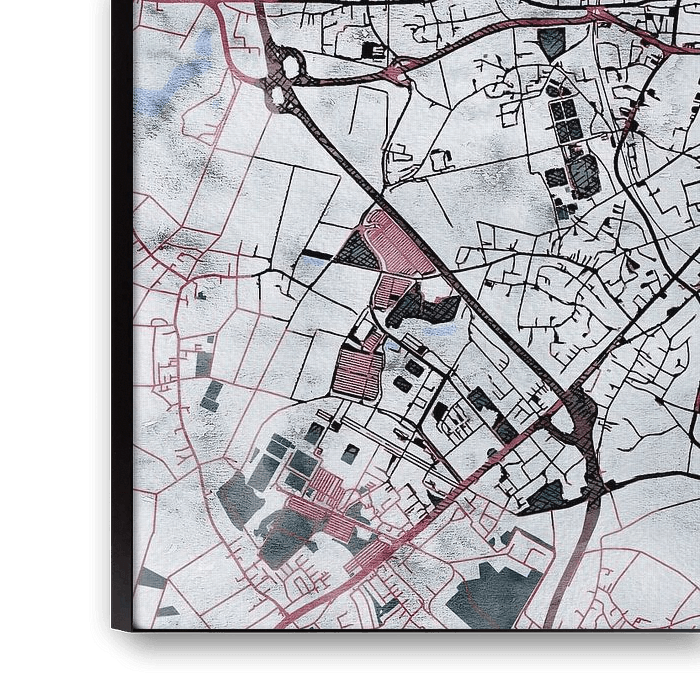Click the double roundabout interchange
Viewport: 700px width, 700px height.
click(284, 80)
